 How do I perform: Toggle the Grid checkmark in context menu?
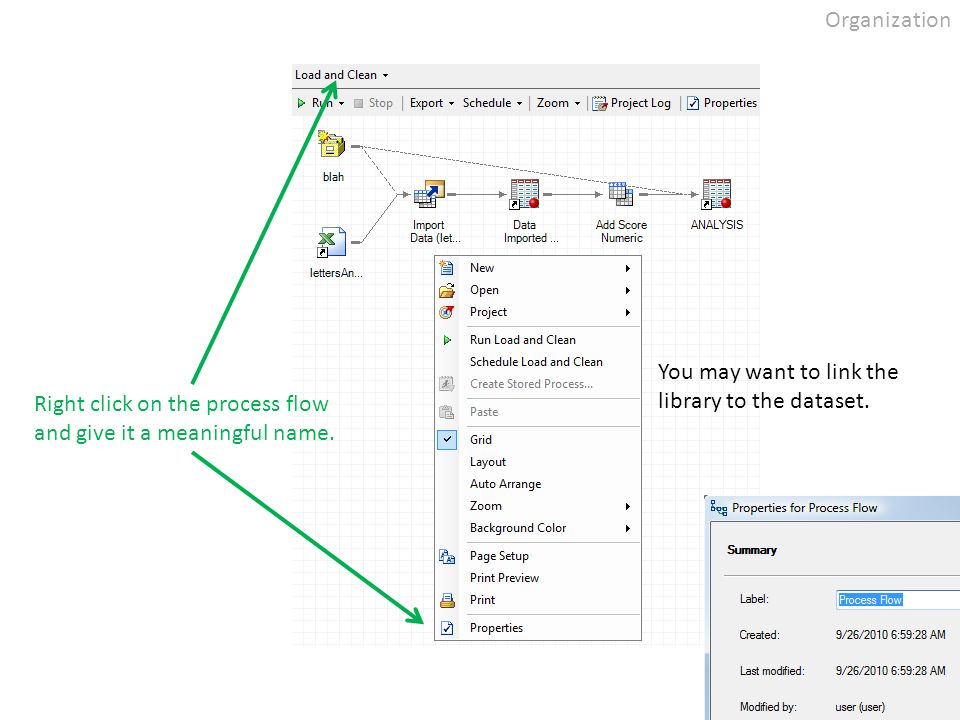(x=447, y=440)
